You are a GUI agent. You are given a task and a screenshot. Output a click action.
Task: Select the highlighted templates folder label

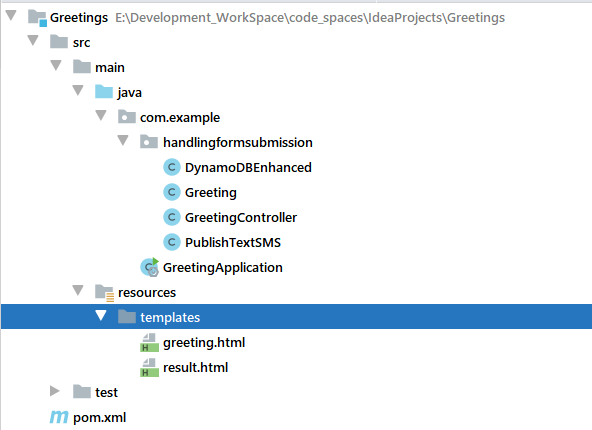tap(170, 317)
